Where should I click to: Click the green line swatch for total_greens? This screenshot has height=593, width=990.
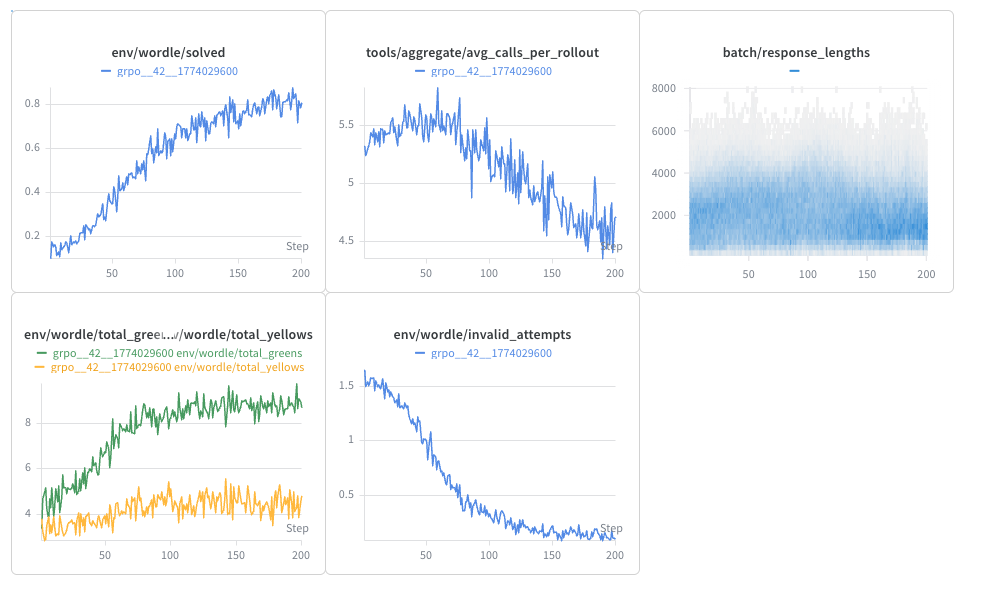coord(41,353)
